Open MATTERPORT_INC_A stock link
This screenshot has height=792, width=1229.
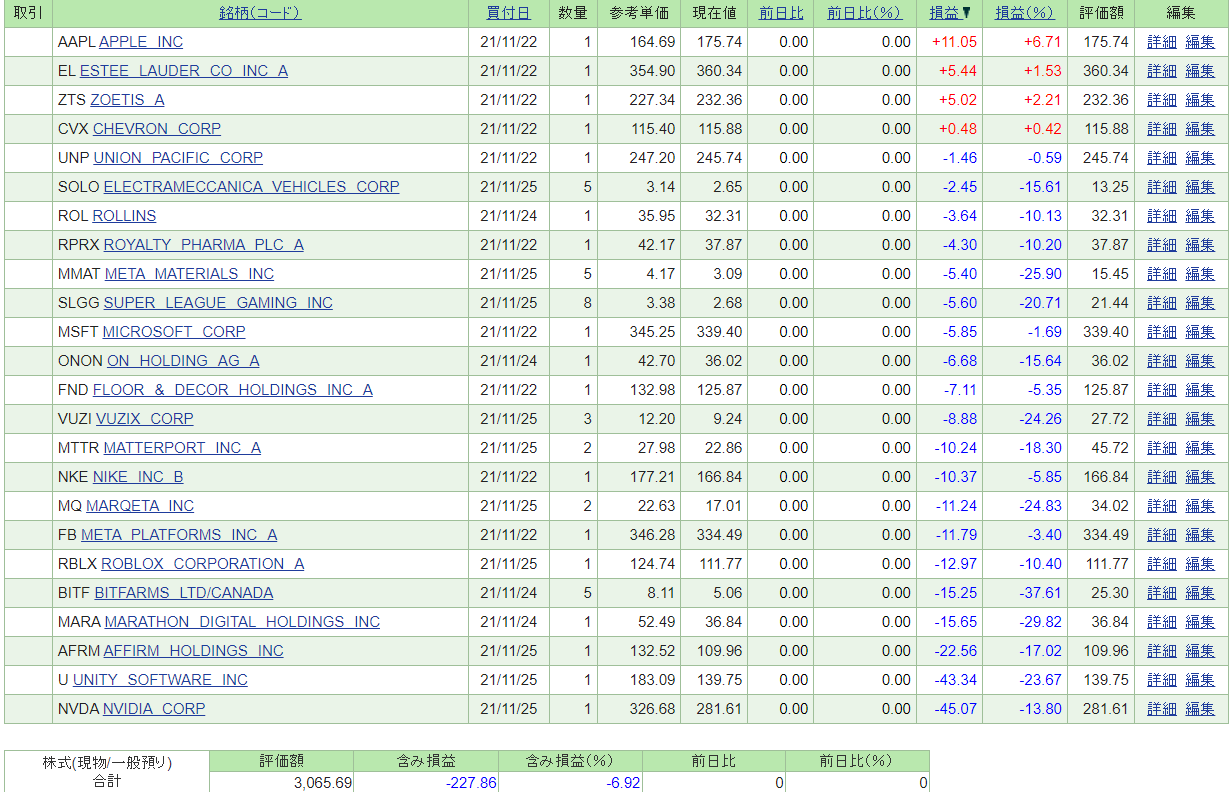tap(182, 448)
